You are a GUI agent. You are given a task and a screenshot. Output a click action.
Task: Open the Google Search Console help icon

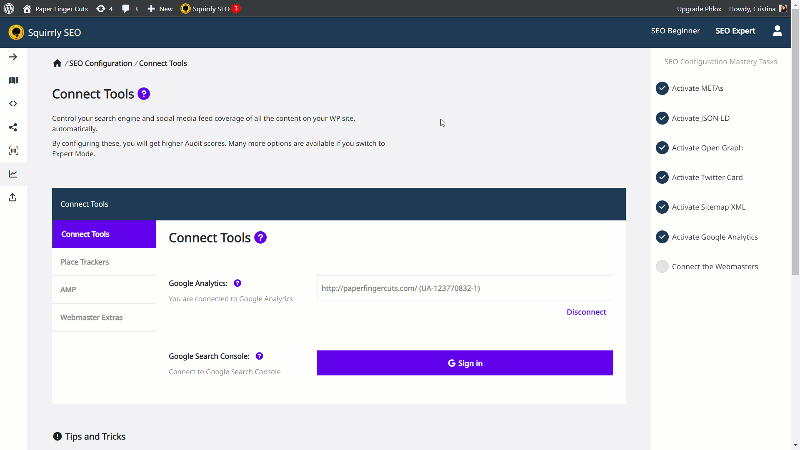[x=259, y=356]
